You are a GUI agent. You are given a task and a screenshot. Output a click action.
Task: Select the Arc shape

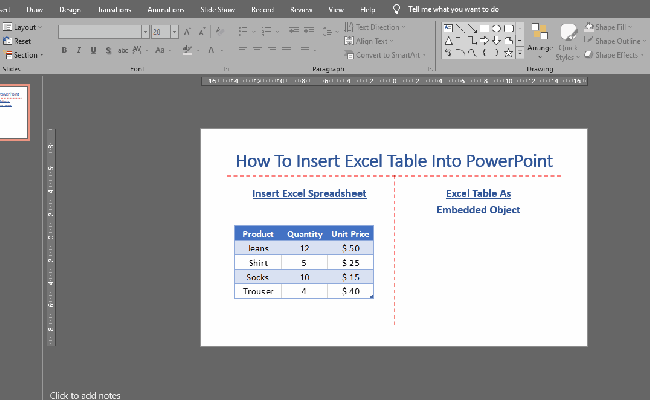click(x=460, y=53)
